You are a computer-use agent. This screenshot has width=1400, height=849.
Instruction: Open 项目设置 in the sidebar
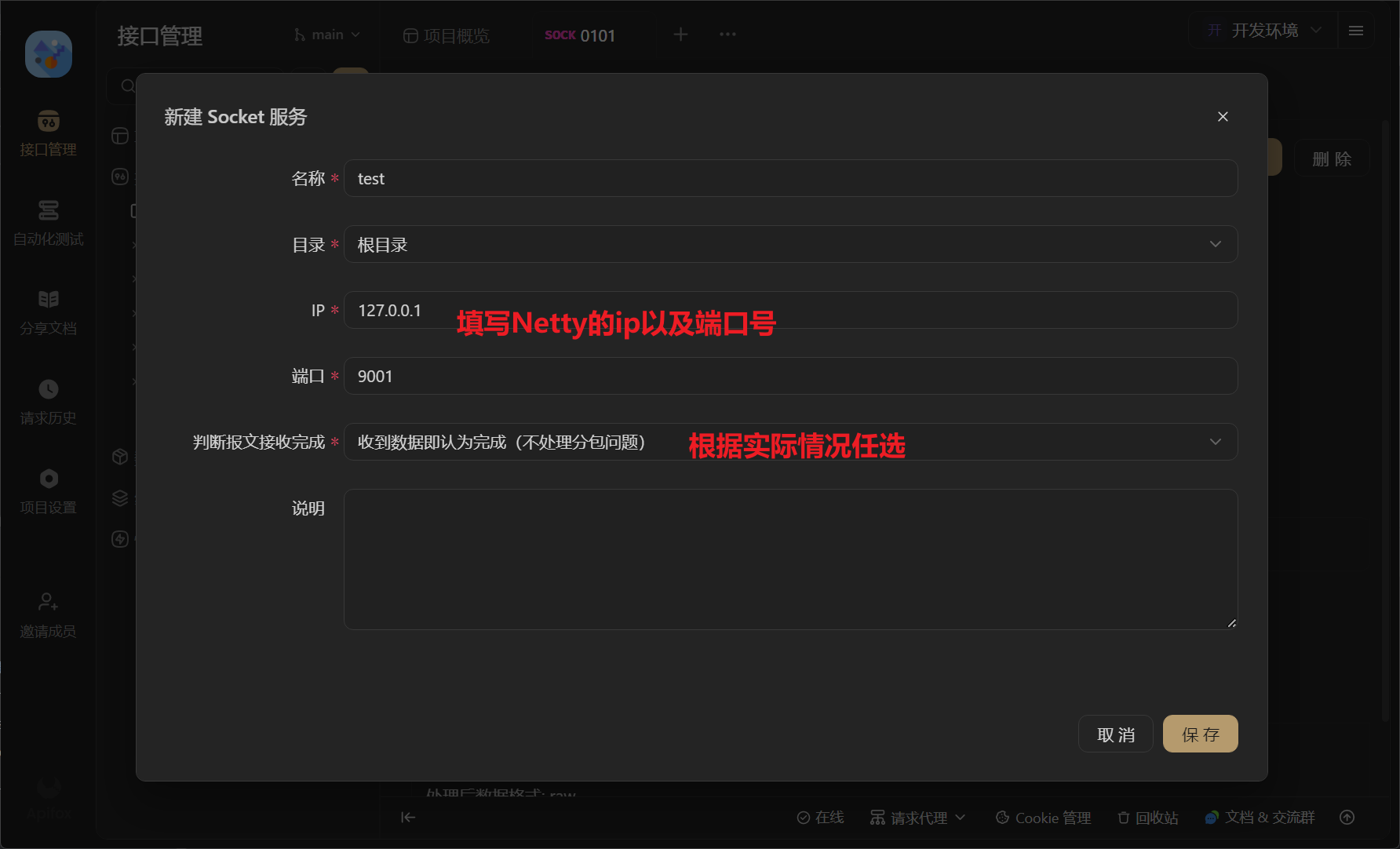pyautogui.click(x=48, y=491)
